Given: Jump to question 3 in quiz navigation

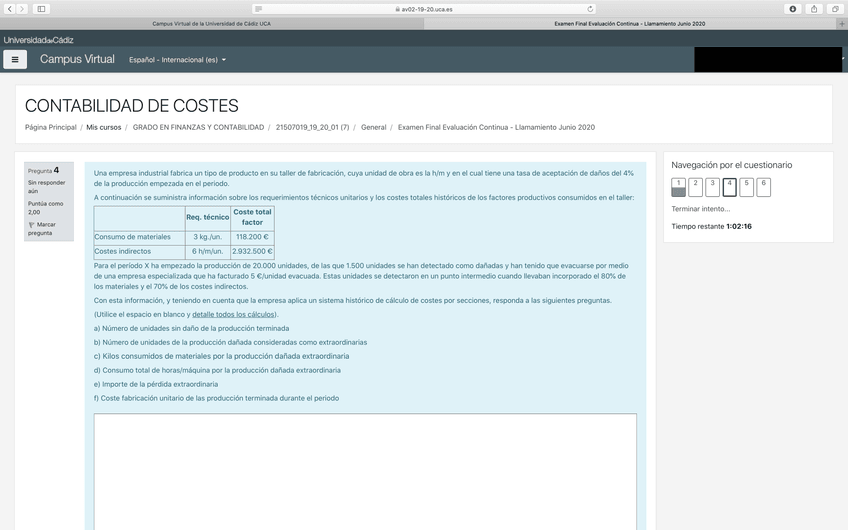Looking at the screenshot, I should point(712,187).
